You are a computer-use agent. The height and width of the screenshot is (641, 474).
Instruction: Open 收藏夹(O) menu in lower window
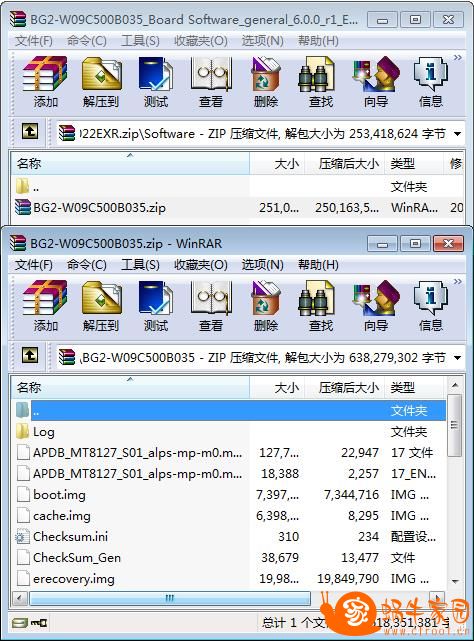click(x=201, y=265)
